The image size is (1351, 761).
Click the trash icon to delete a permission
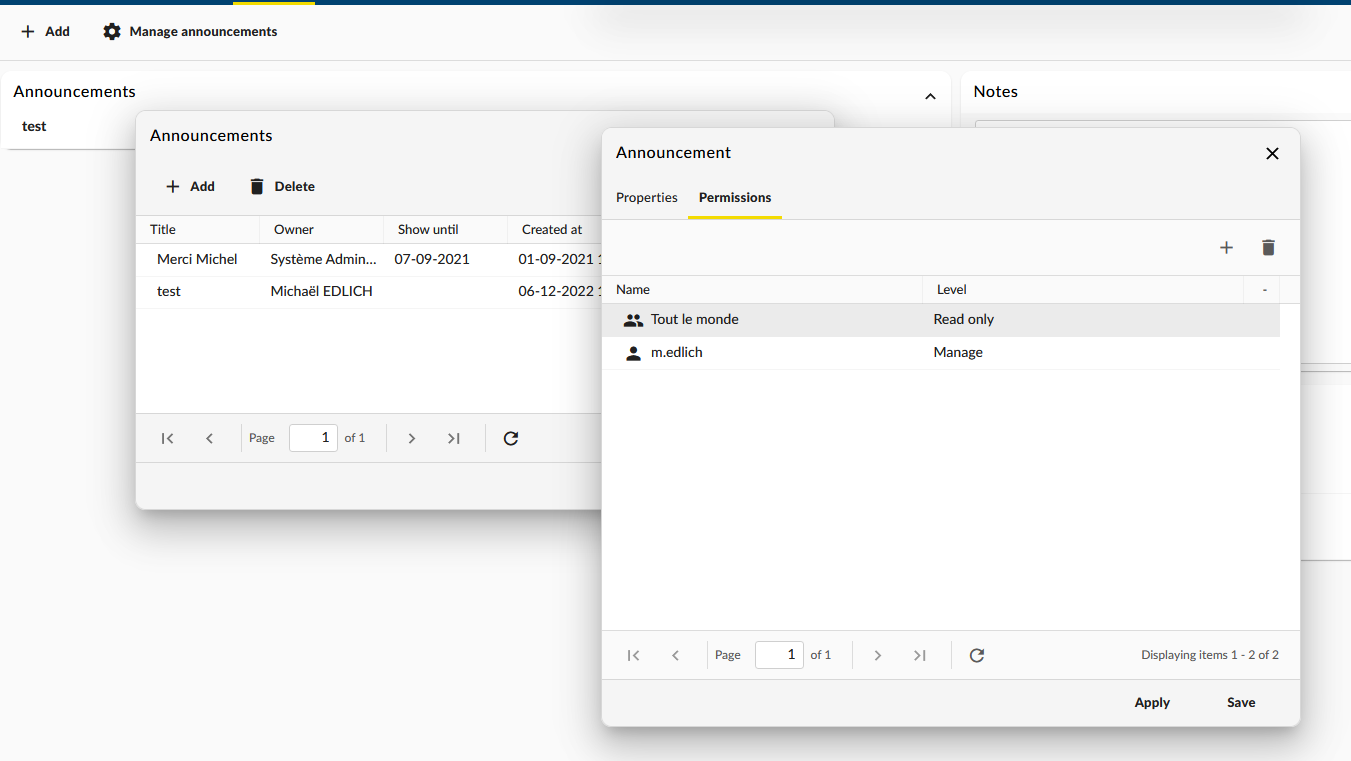1268,247
